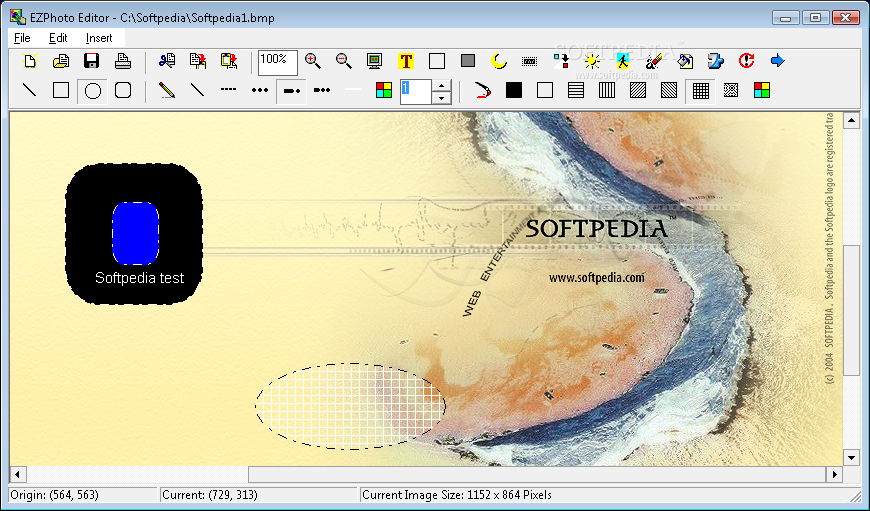
Task: Open the Edit menu
Action: pyautogui.click(x=58, y=38)
